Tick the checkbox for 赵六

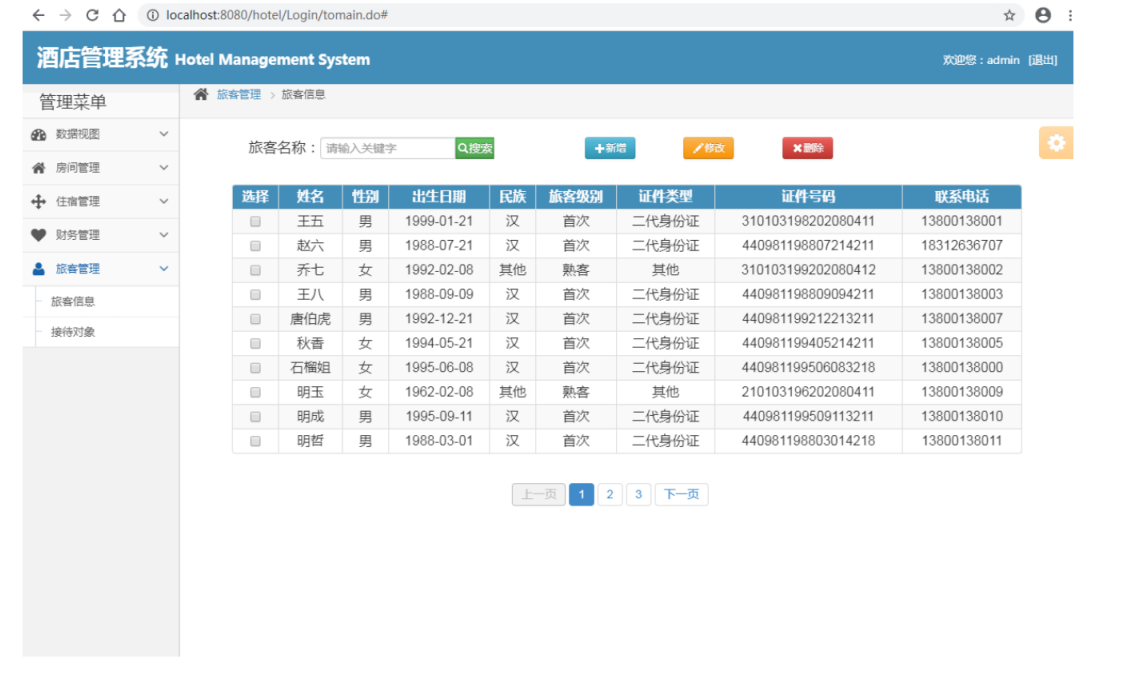click(255, 246)
